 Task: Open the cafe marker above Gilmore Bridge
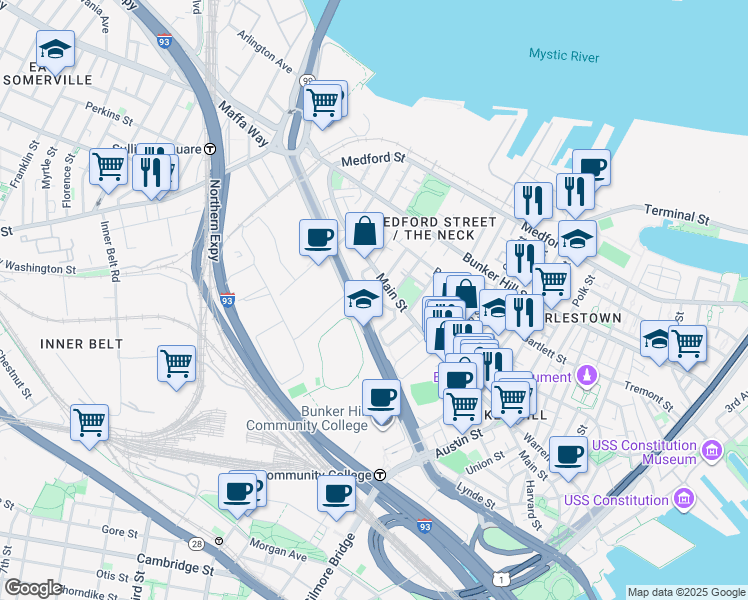click(x=336, y=493)
